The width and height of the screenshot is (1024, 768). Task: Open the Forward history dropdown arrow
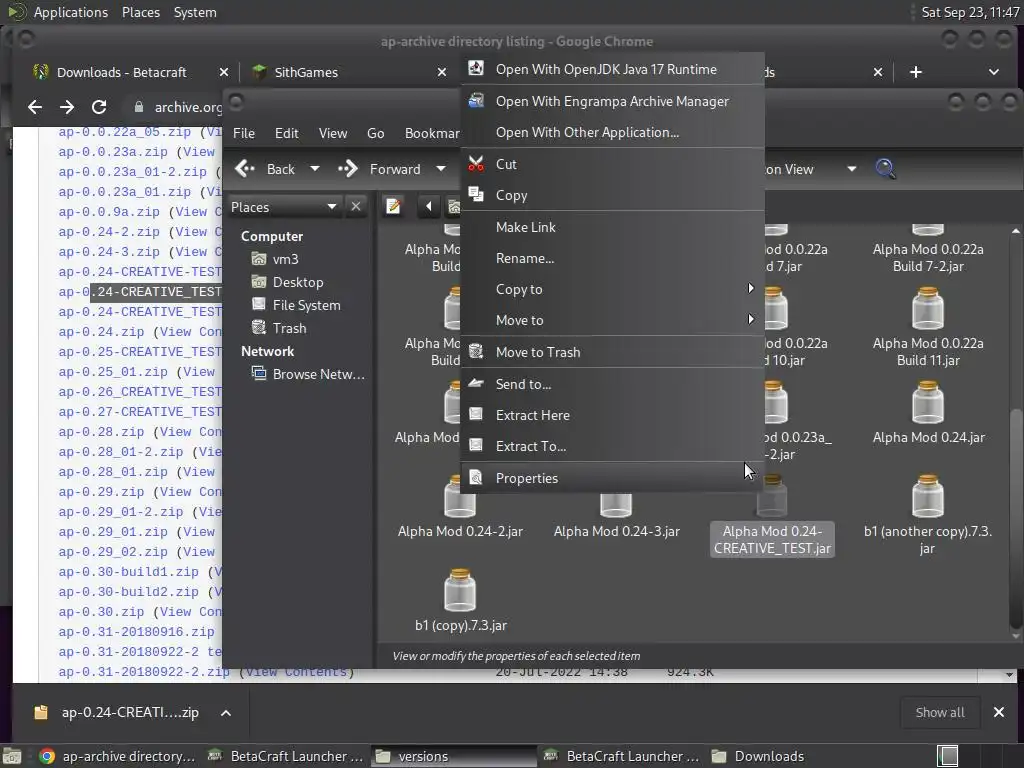click(441, 169)
